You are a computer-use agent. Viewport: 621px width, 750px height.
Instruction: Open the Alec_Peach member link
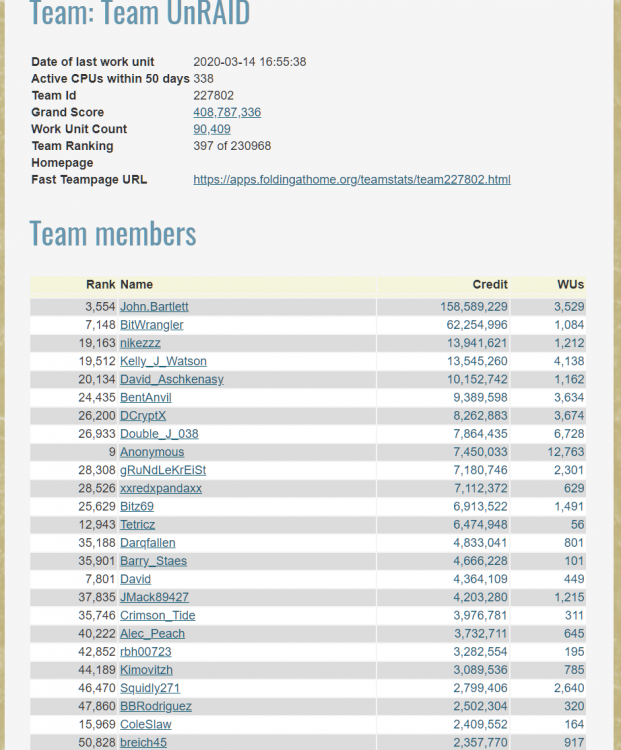[x=152, y=634]
